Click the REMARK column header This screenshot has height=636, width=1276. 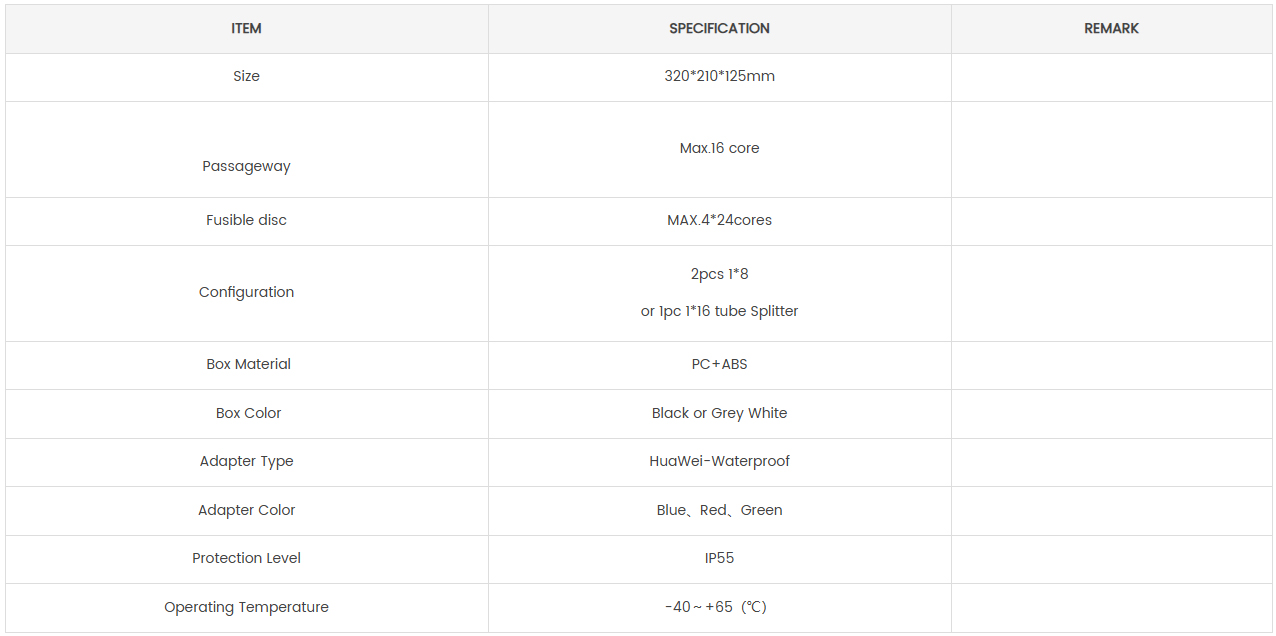point(1111,28)
